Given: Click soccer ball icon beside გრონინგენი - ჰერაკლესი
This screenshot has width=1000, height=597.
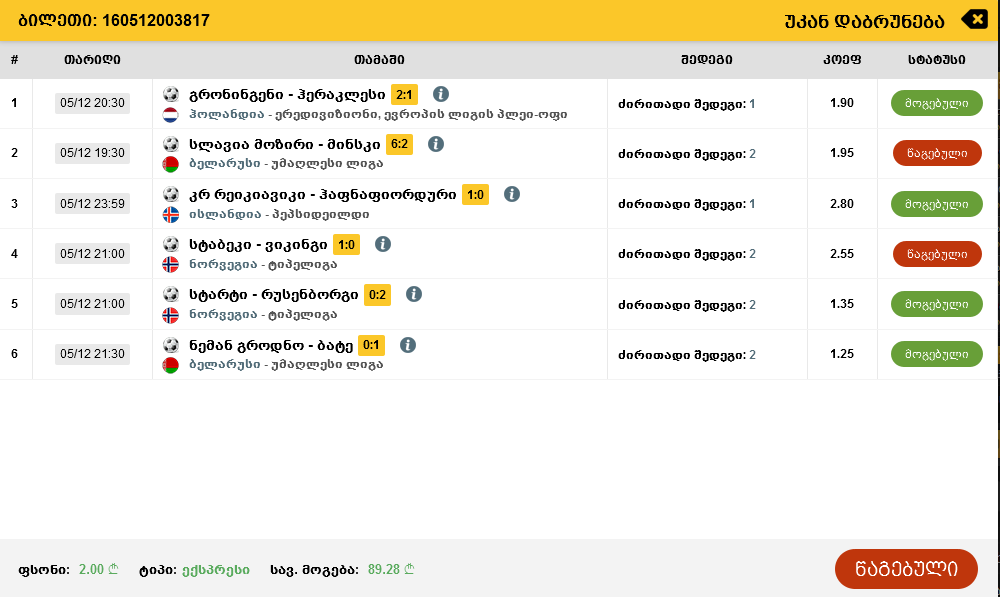Looking at the screenshot, I should point(171,94).
